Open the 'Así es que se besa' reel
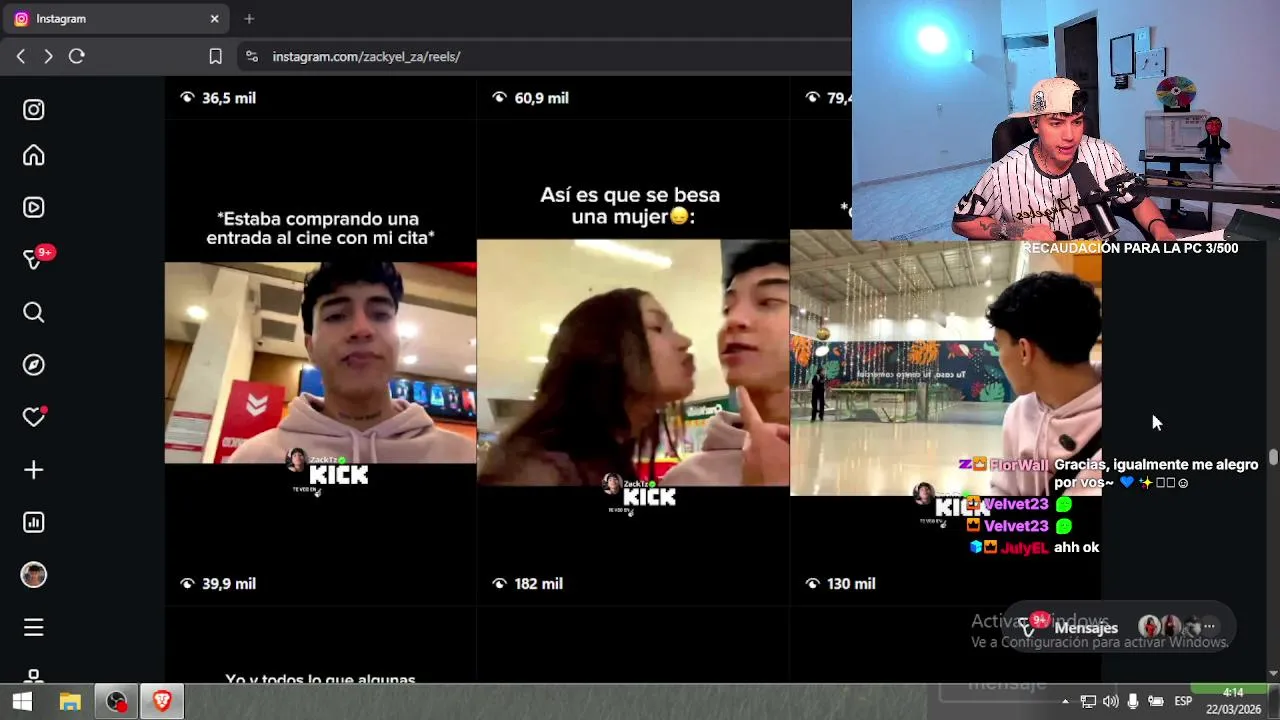The height and width of the screenshot is (720, 1280). pyautogui.click(x=633, y=362)
